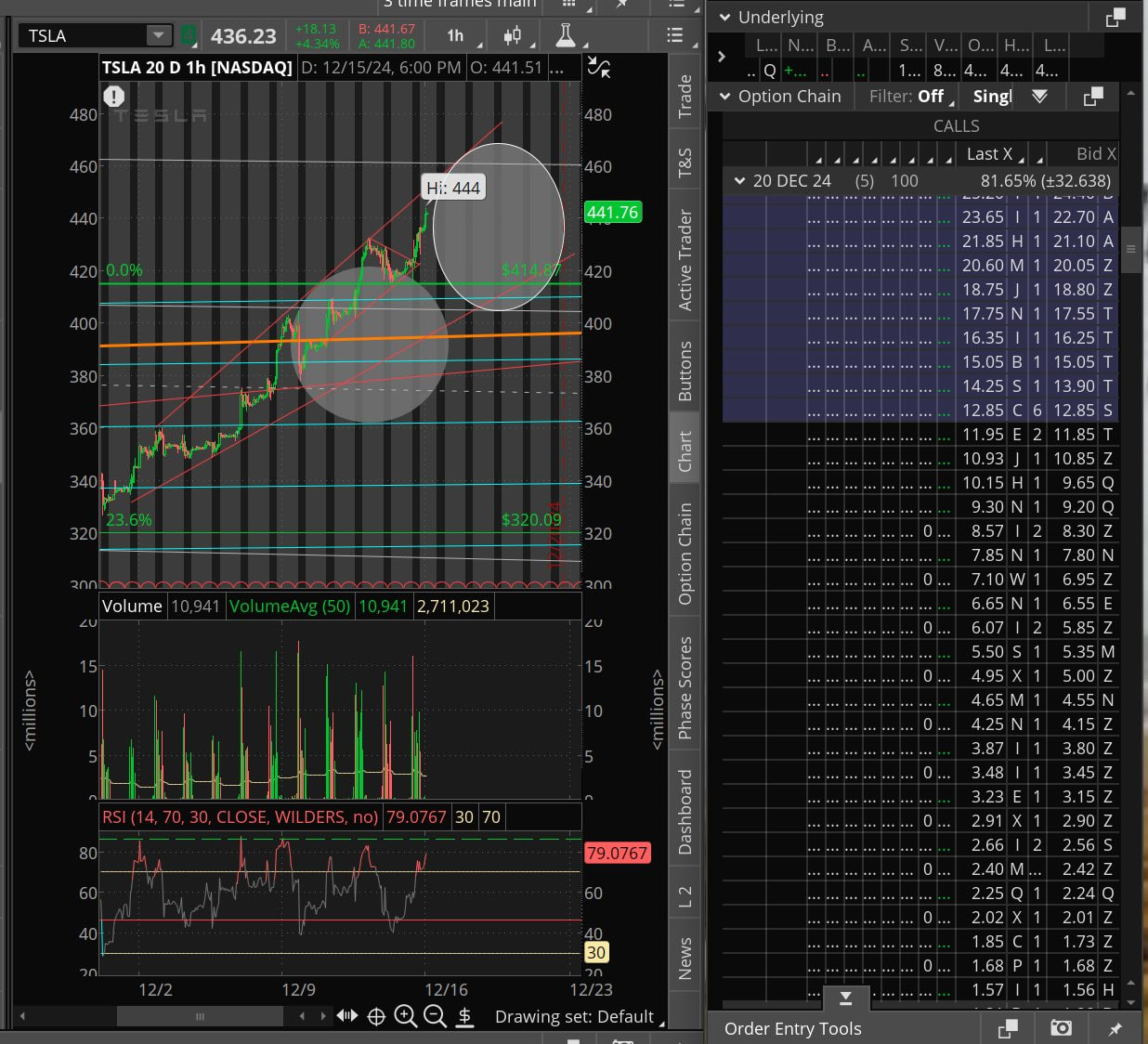This screenshot has width=1148, height=1044.
Task: Open camera snapshot in Order Entry Tools
Action: pyautogui.click(x=1061, y=1028)
